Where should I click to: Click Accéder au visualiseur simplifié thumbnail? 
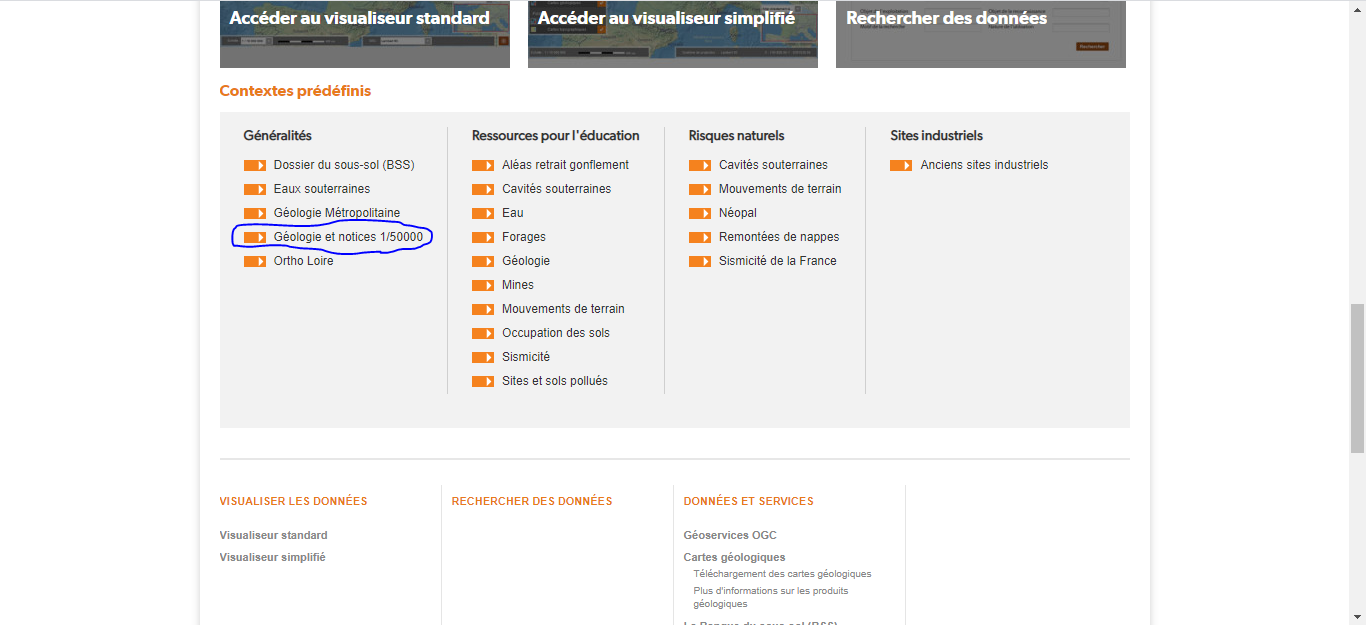tap(673, 35)
